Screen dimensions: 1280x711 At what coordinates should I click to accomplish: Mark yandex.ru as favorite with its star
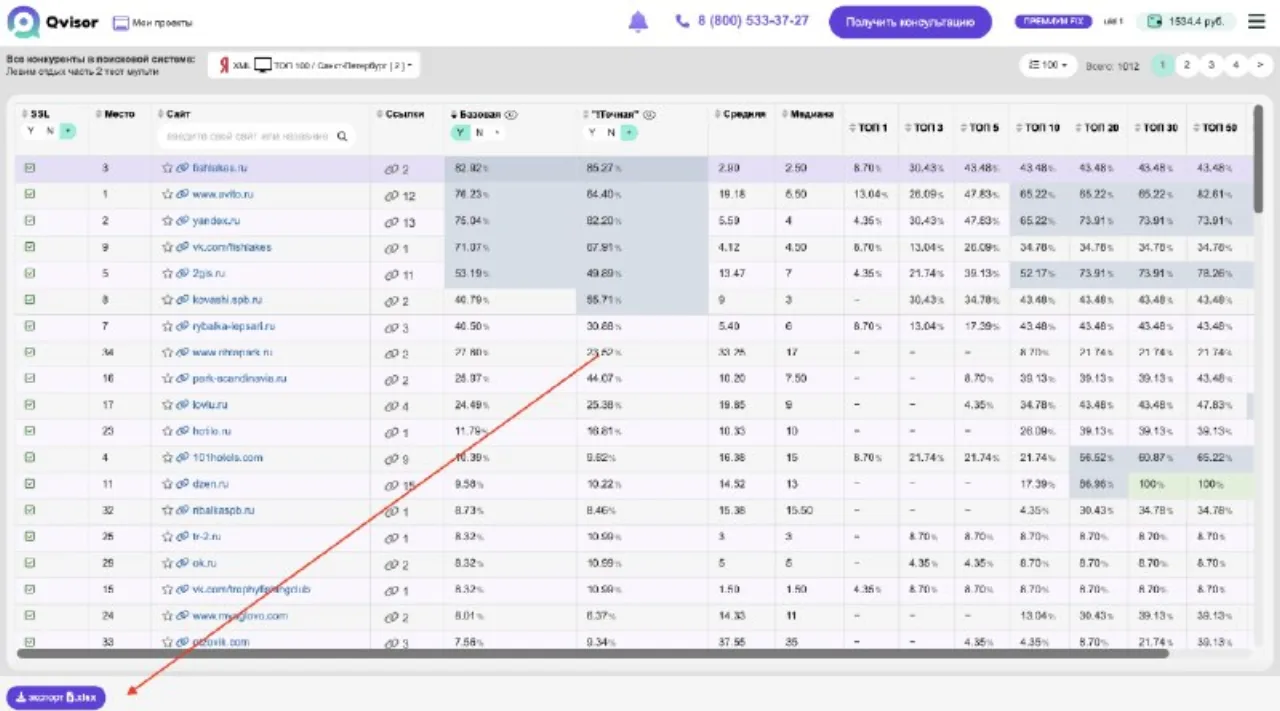click(x=167, y=220)
